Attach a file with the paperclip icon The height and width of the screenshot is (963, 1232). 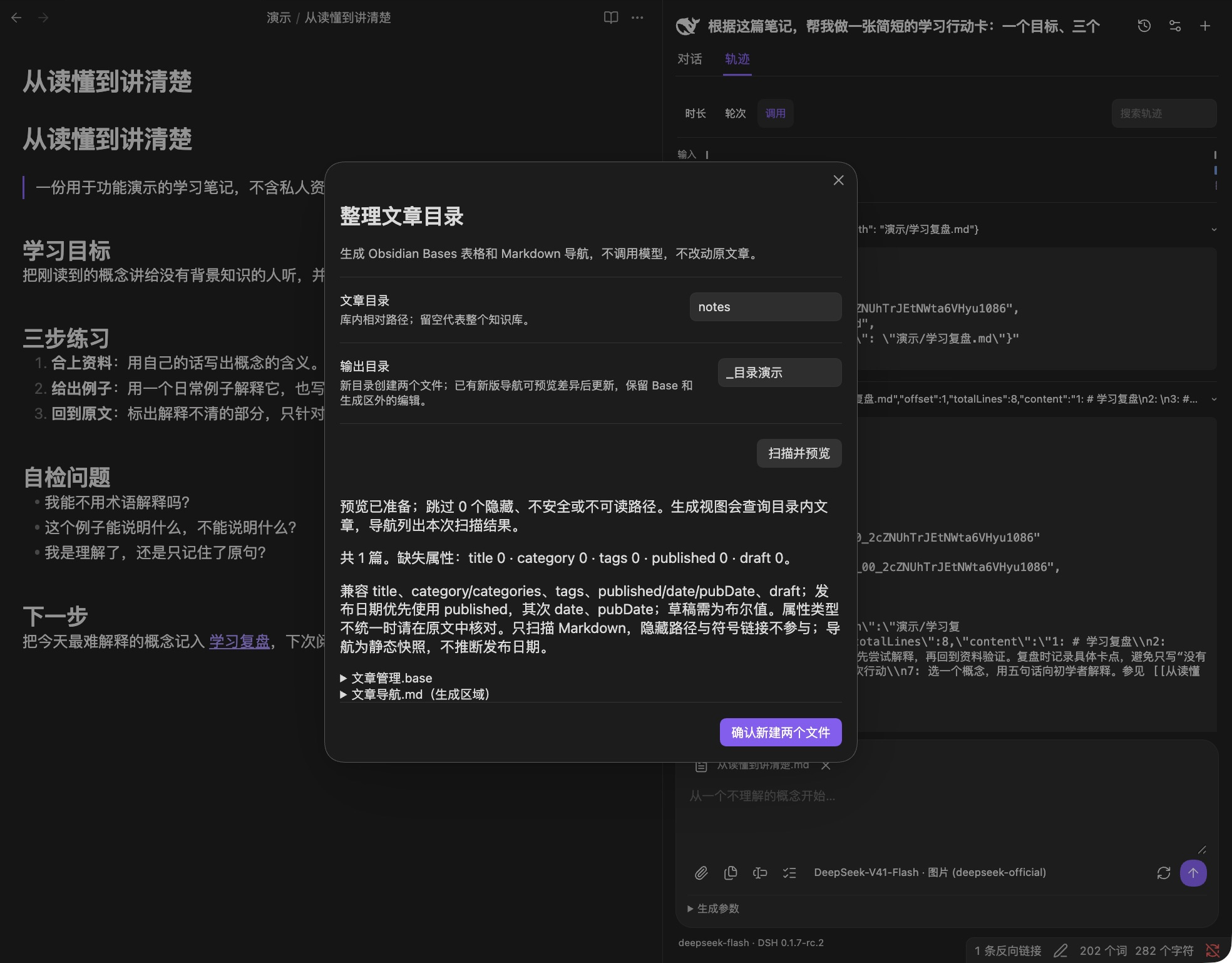coord(701,873)
